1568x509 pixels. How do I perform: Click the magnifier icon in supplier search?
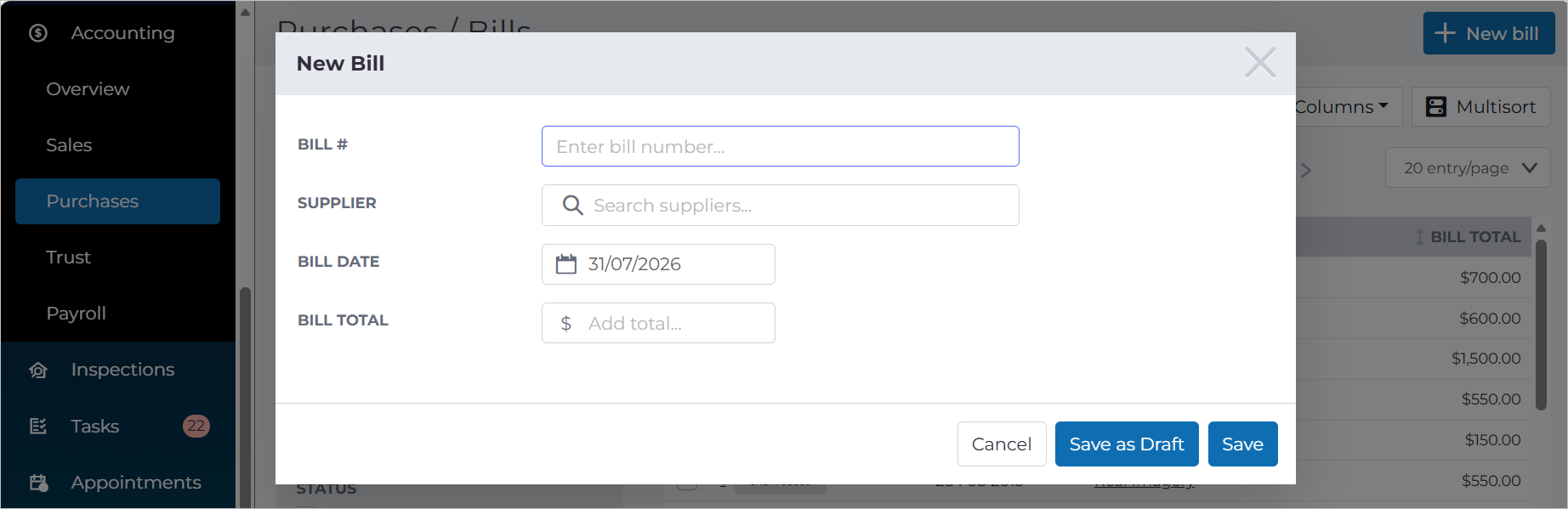573,206
